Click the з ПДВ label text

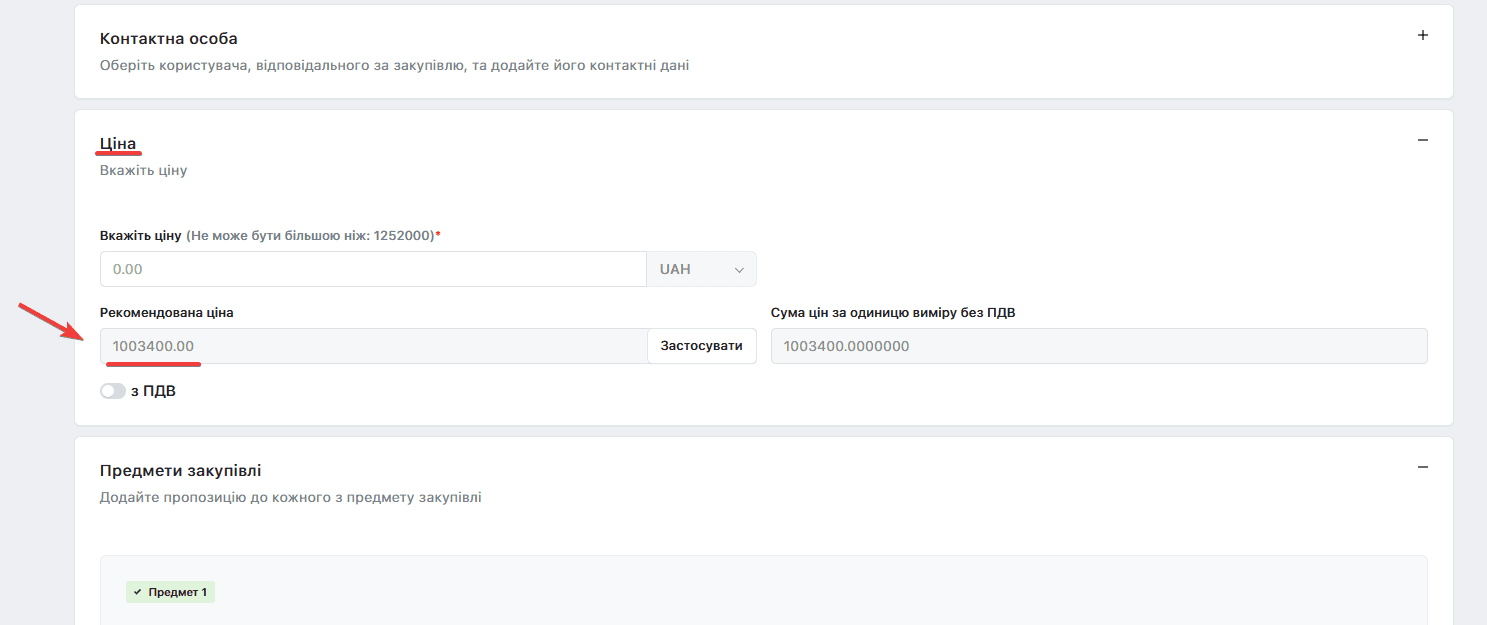153,391
